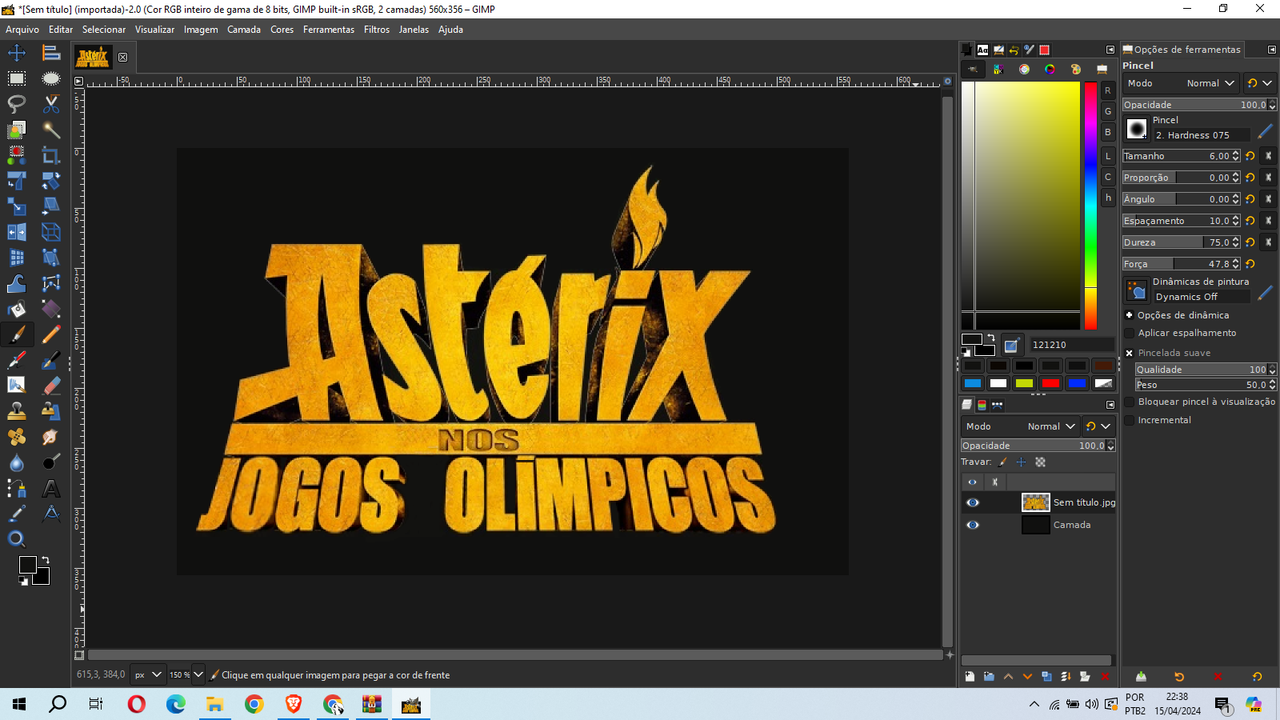
Task: Pick the red swatch in color history
Action: pyautogui.click(x=1051, y=383)
